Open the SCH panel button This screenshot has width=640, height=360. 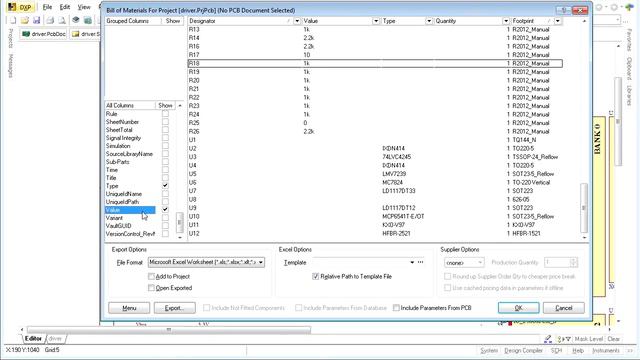pos(556,351)
